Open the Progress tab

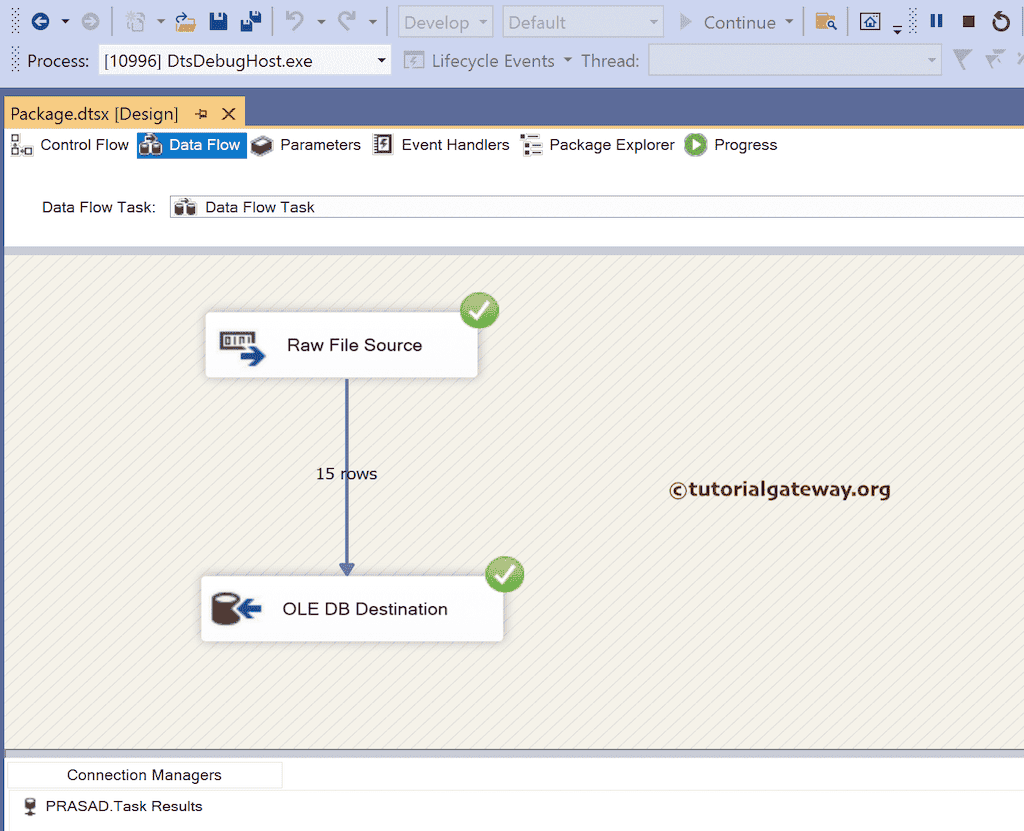click(x=744, y=145)
